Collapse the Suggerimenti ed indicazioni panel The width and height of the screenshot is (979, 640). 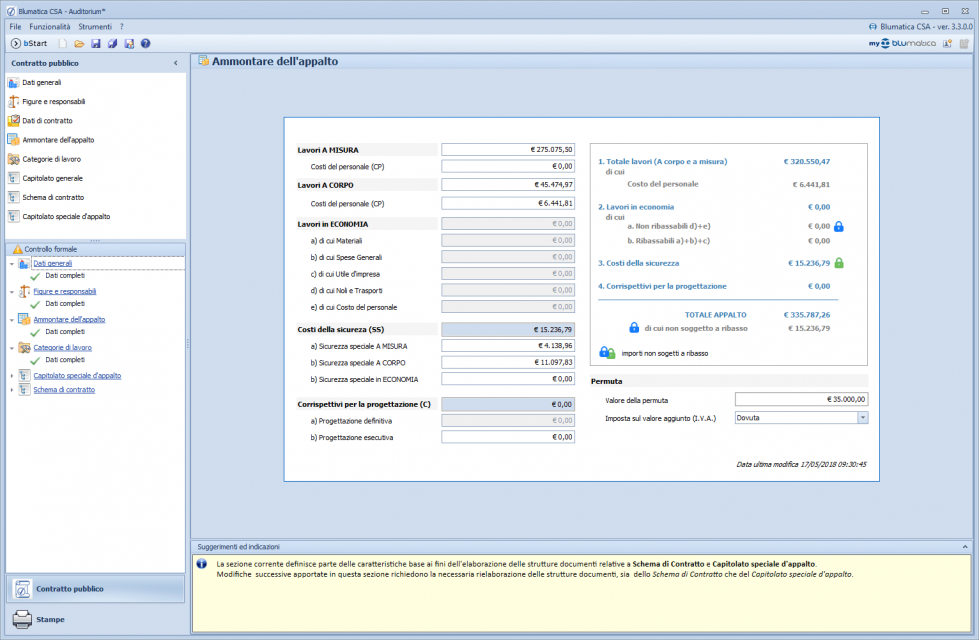(965, 547)
